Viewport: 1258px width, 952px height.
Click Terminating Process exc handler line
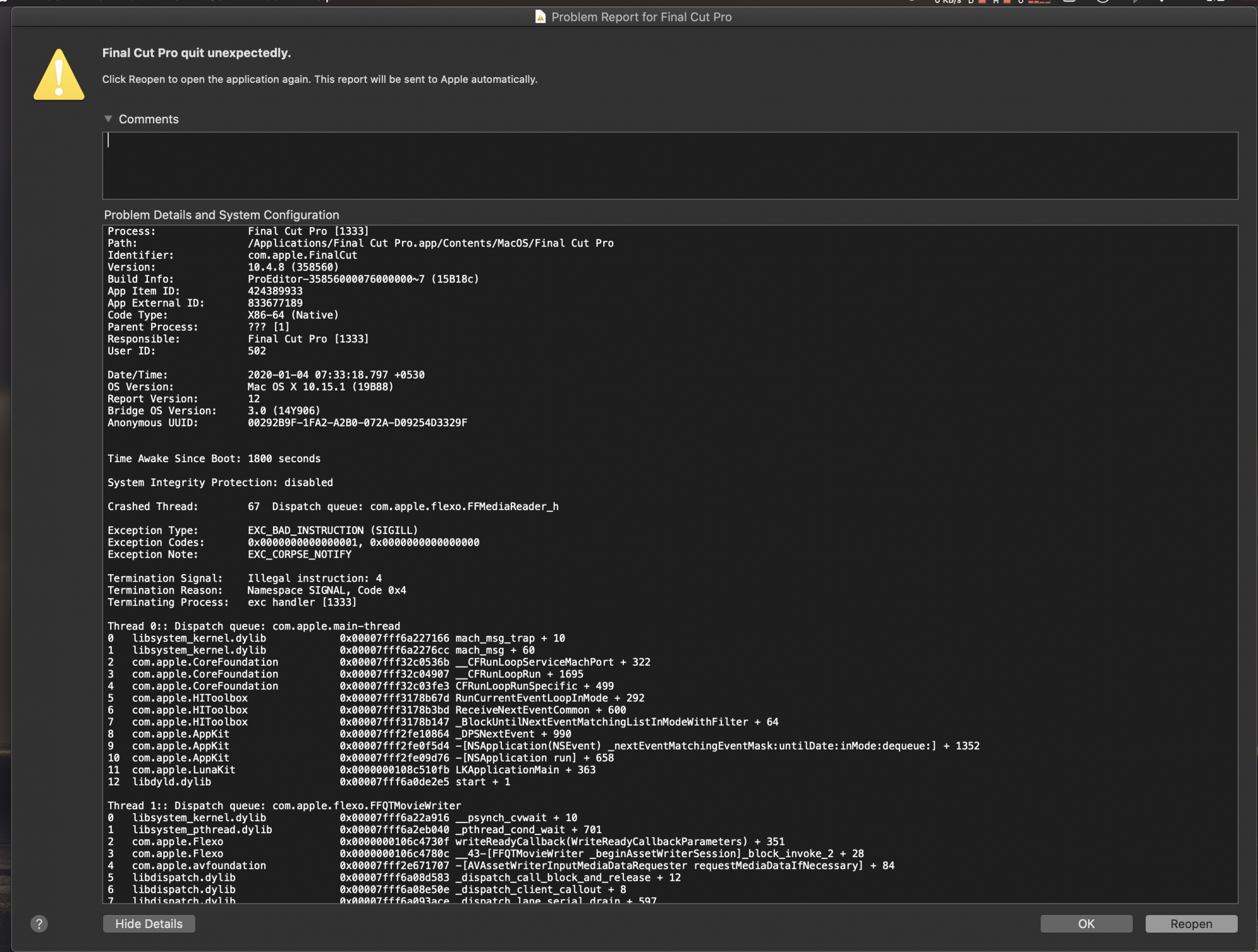232,602
